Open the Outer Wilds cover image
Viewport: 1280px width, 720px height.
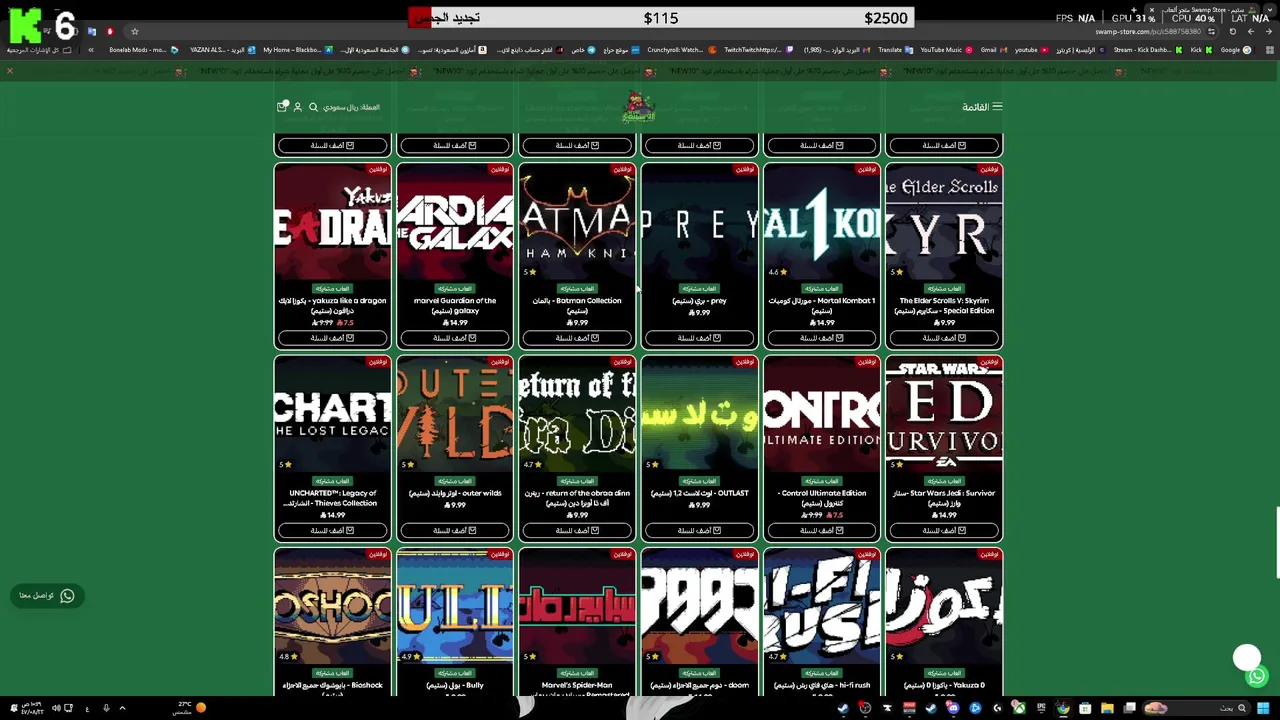click(x=454, y=414)
